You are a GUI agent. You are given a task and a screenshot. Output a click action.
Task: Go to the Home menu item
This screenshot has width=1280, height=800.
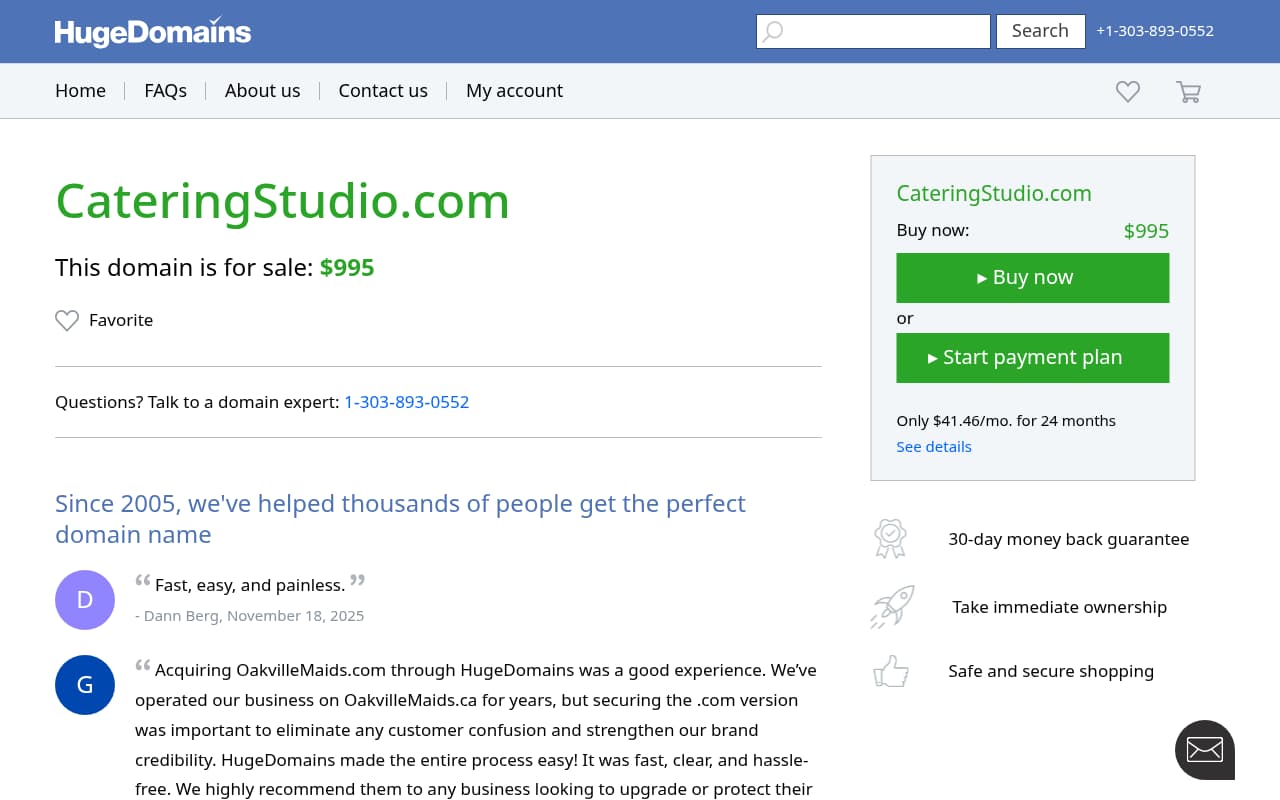click(80, 91)
